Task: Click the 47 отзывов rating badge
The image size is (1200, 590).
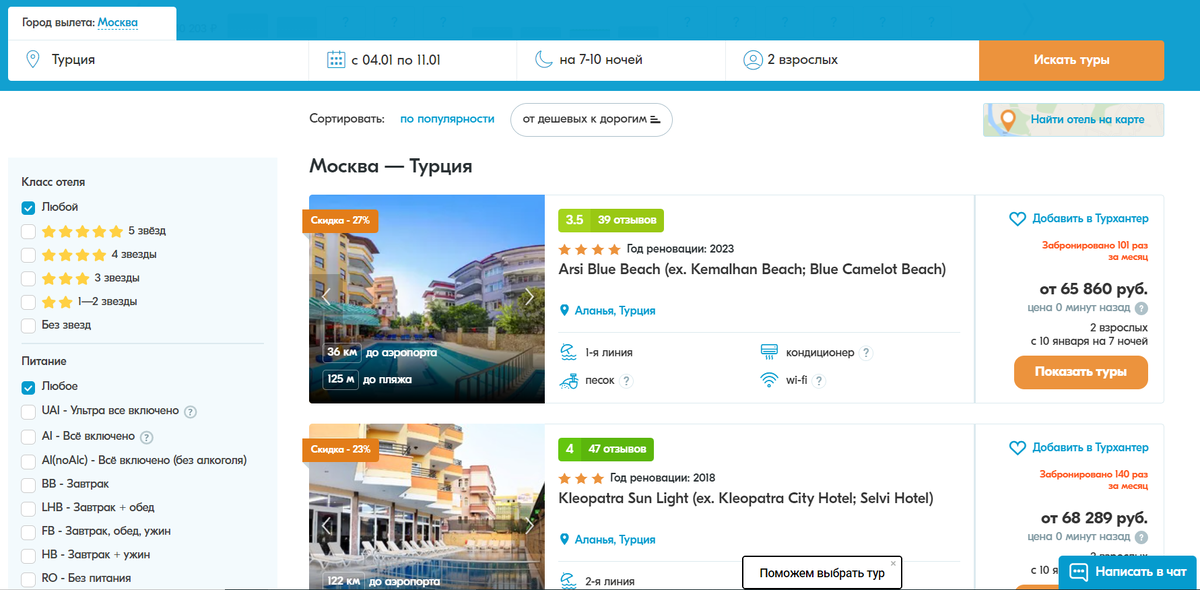Action: pos(606,449)
